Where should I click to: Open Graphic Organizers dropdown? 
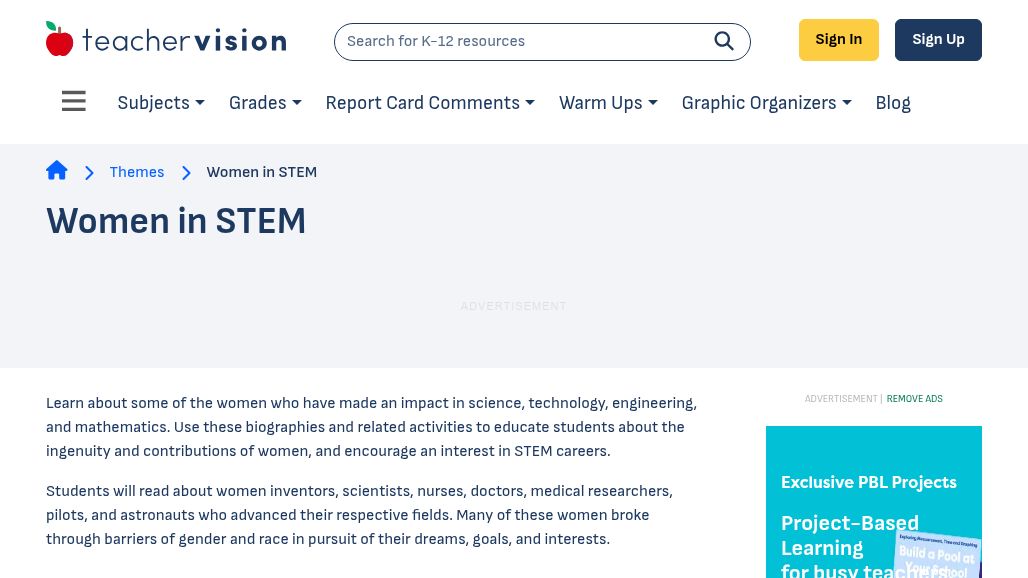pos(766,103)
